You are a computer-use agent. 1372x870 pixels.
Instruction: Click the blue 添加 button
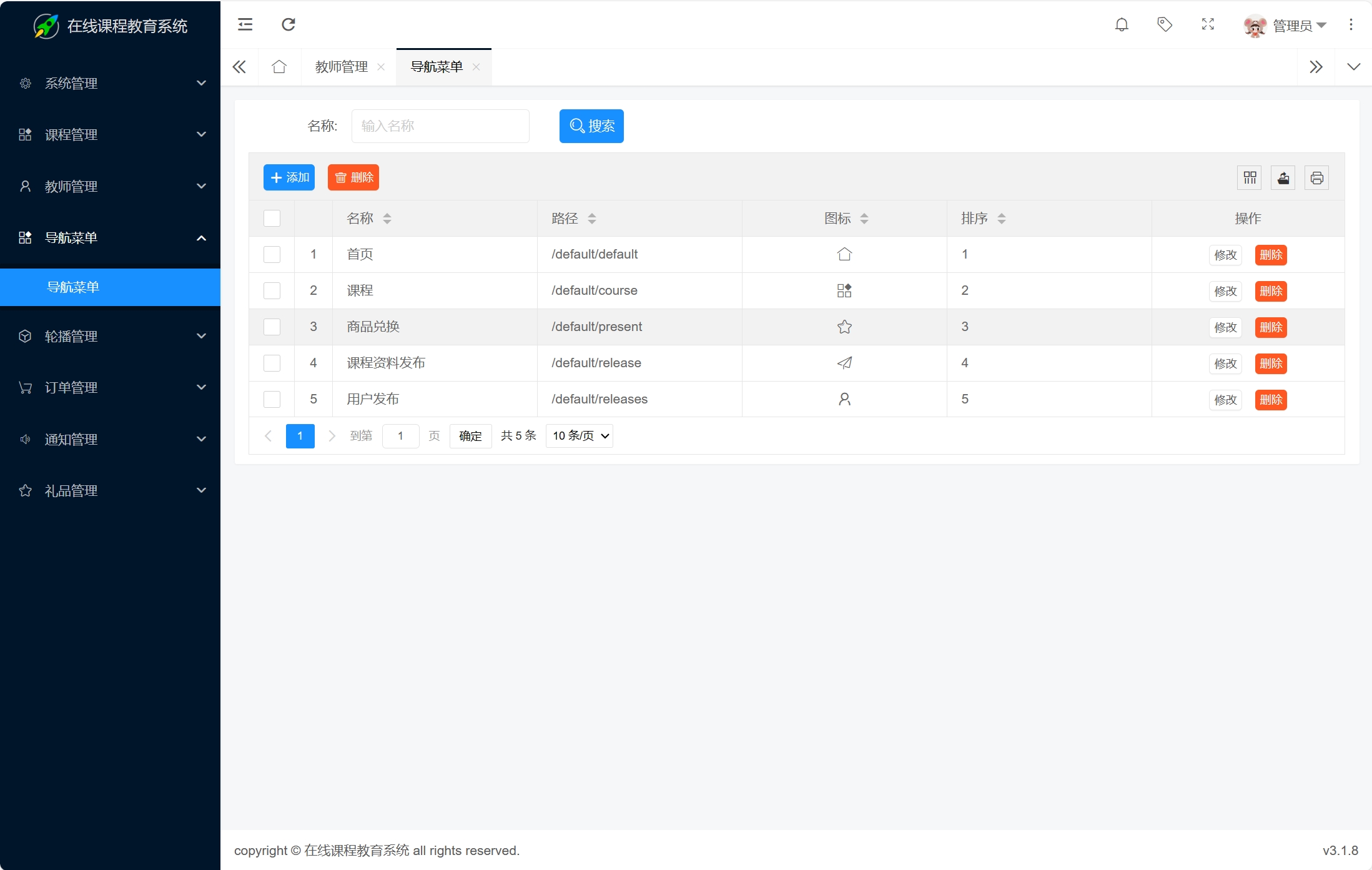289,178
